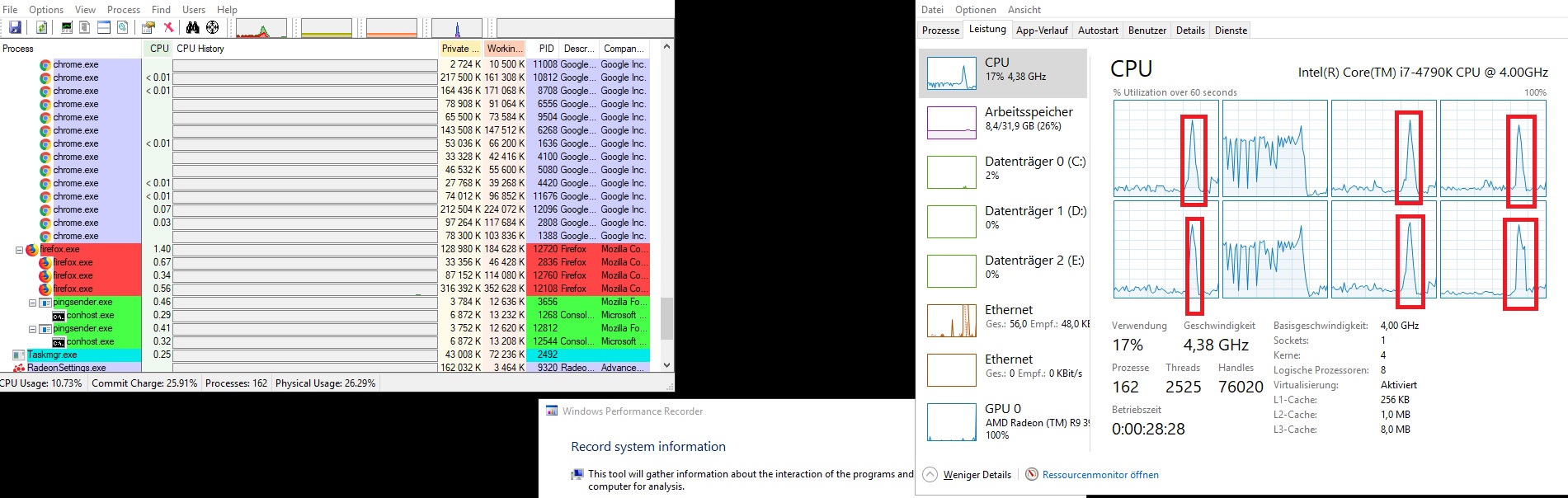The width and height of the screenshot is (1568, 498).
Task: Open the Datei menu in Task Manager
Action: 933,10
